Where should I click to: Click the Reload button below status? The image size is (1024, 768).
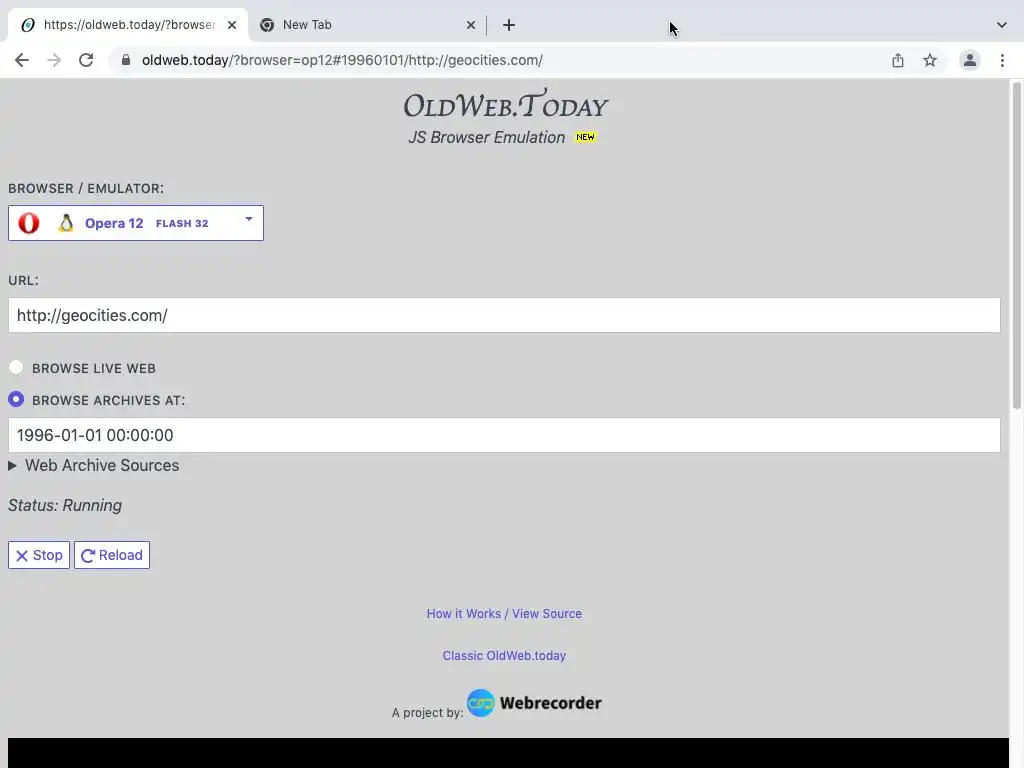point(112,555)
